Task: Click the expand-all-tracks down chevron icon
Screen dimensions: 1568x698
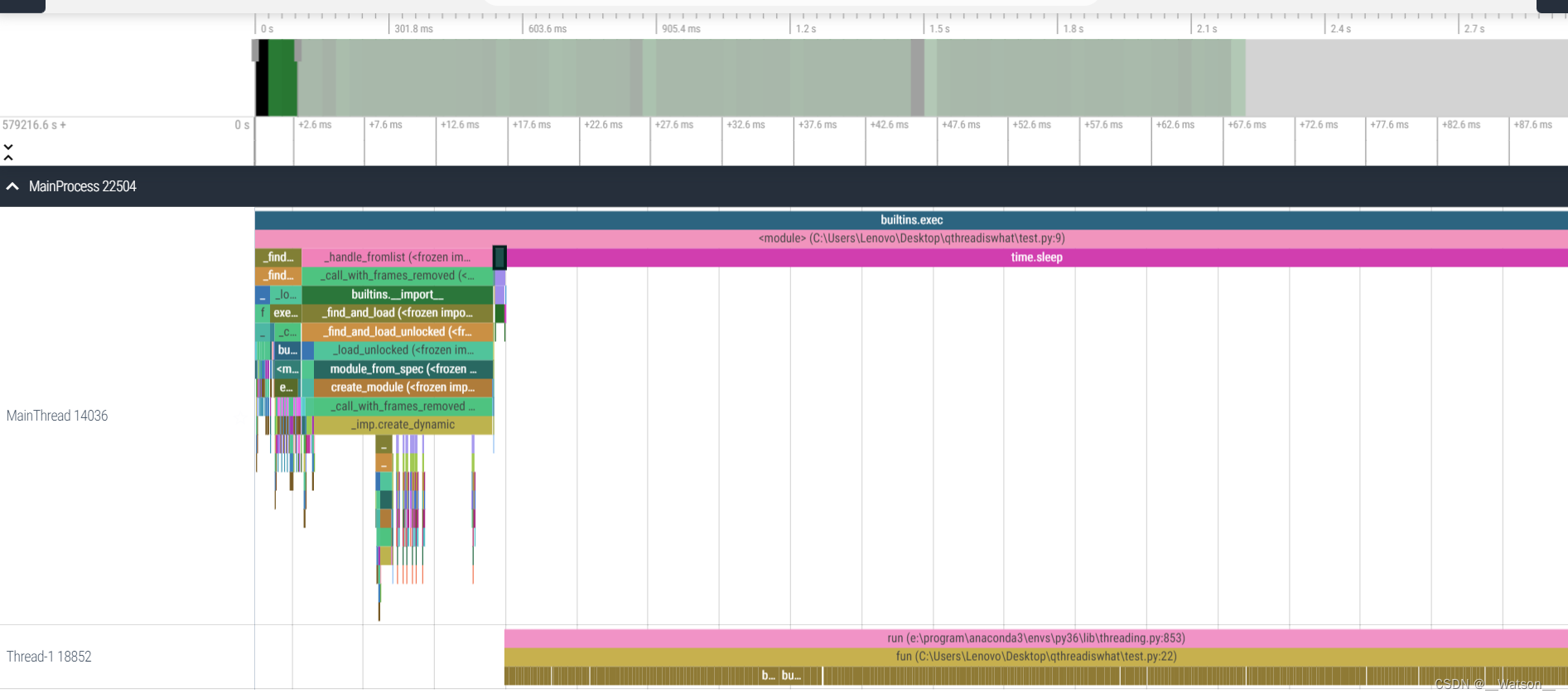Action: 8,147
